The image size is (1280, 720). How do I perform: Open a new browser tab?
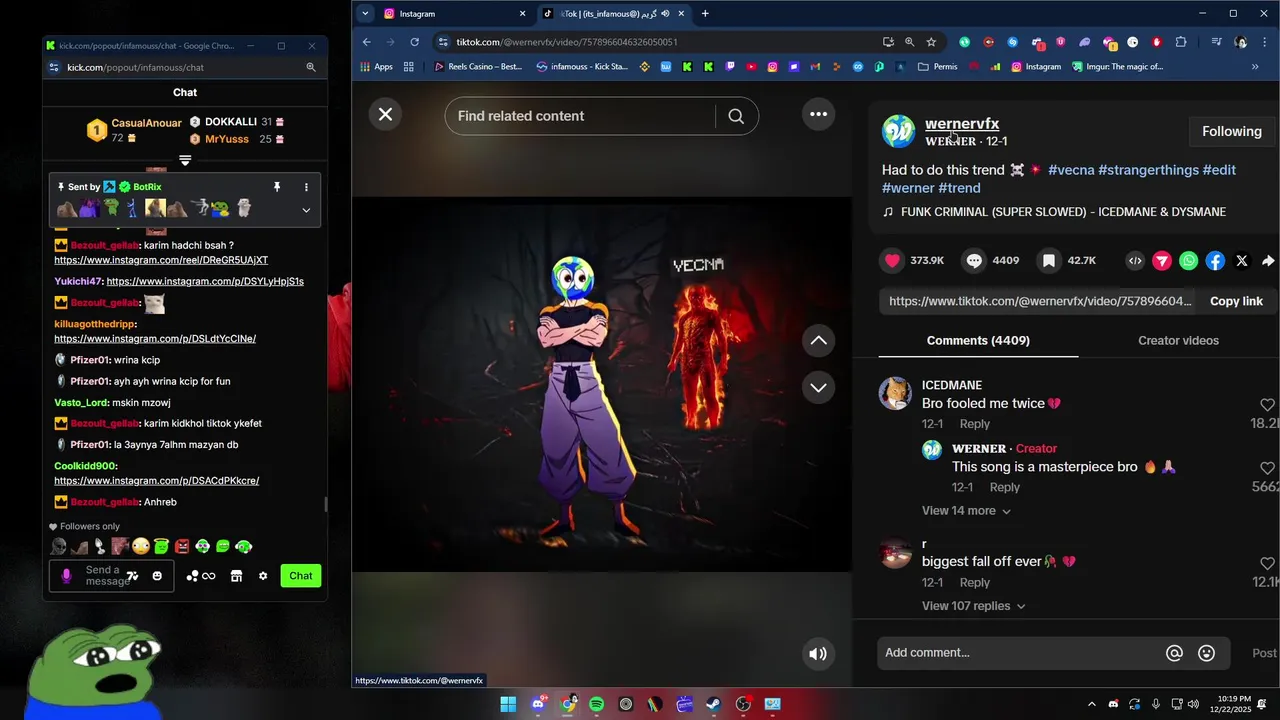tap(705, 14)
